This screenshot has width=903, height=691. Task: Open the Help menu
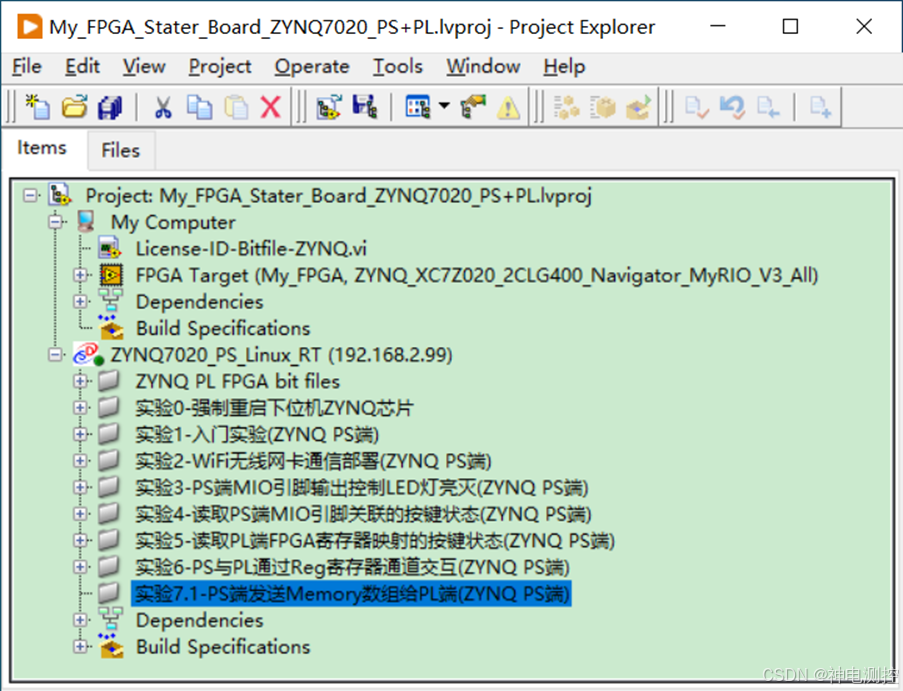pyautogui.click(x=564, y=67)
